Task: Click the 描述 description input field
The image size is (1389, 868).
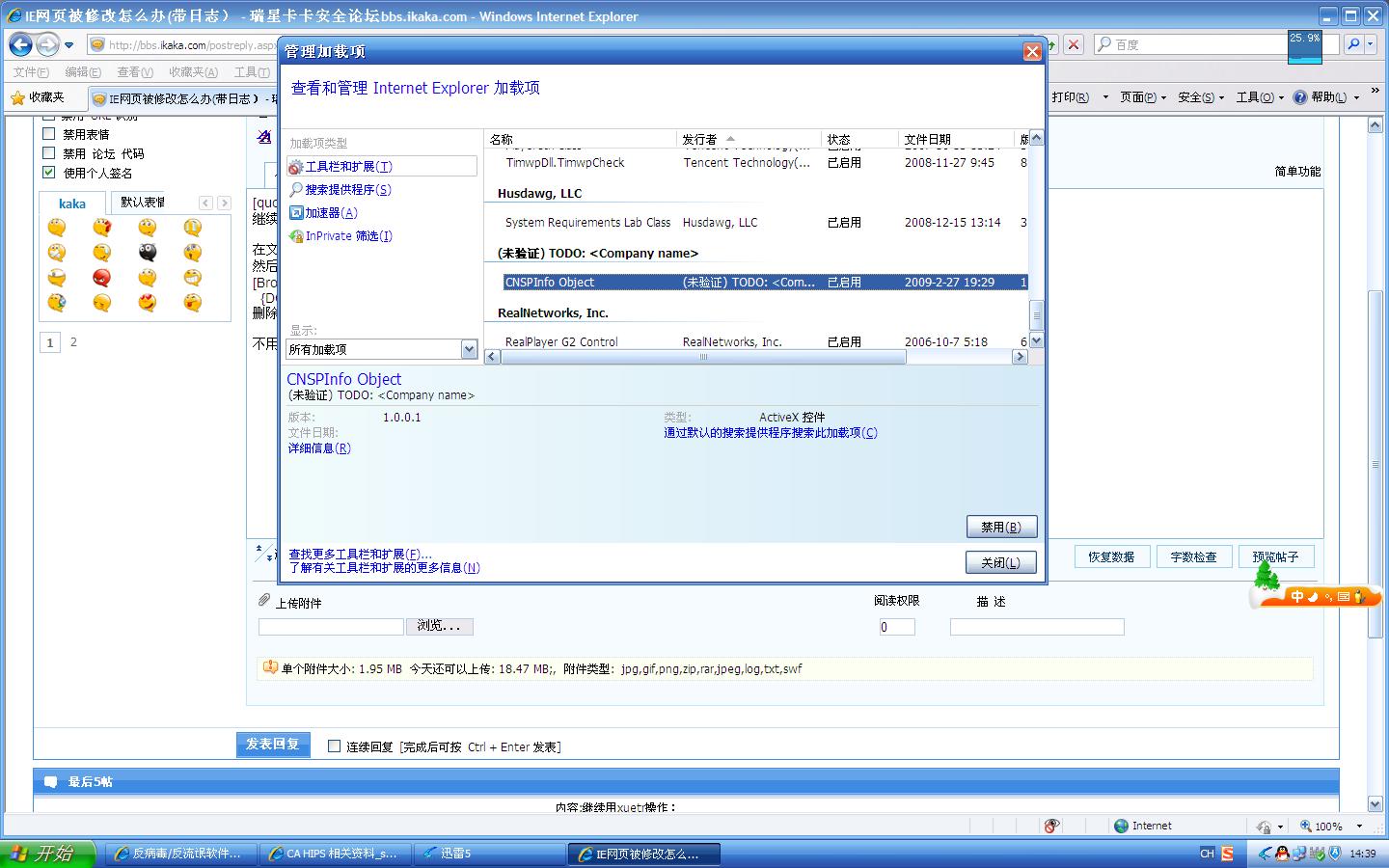Action: click(x=1037, y=627)
